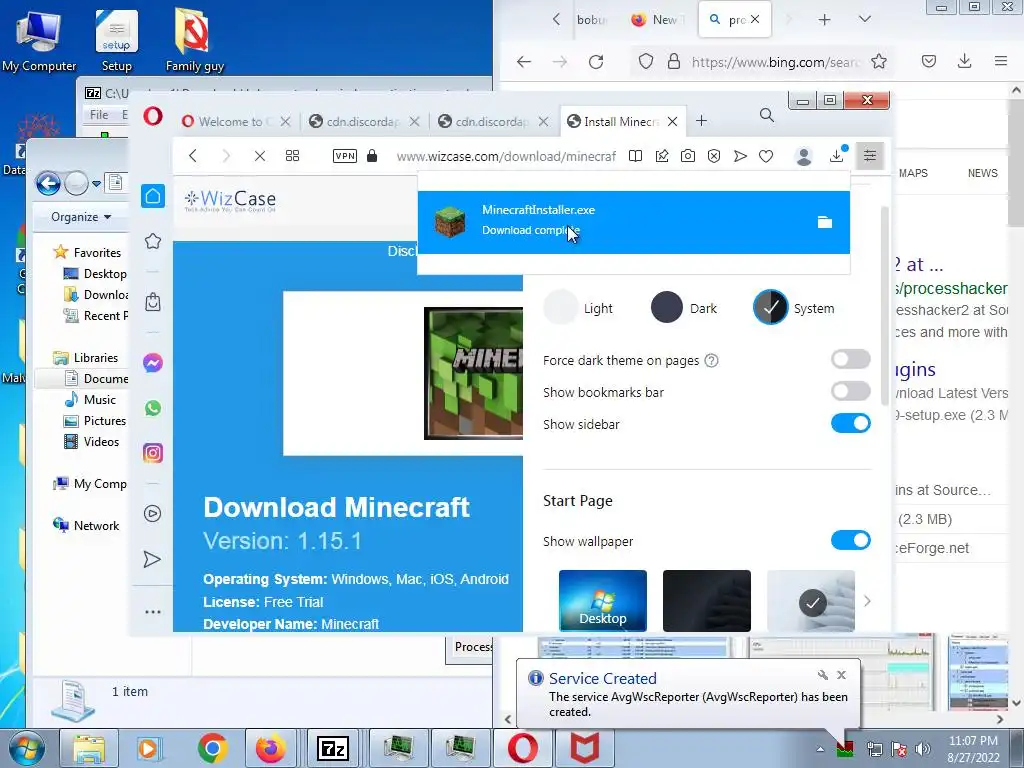Open MinecraftInstaller.exe download entry

[633, 222]
